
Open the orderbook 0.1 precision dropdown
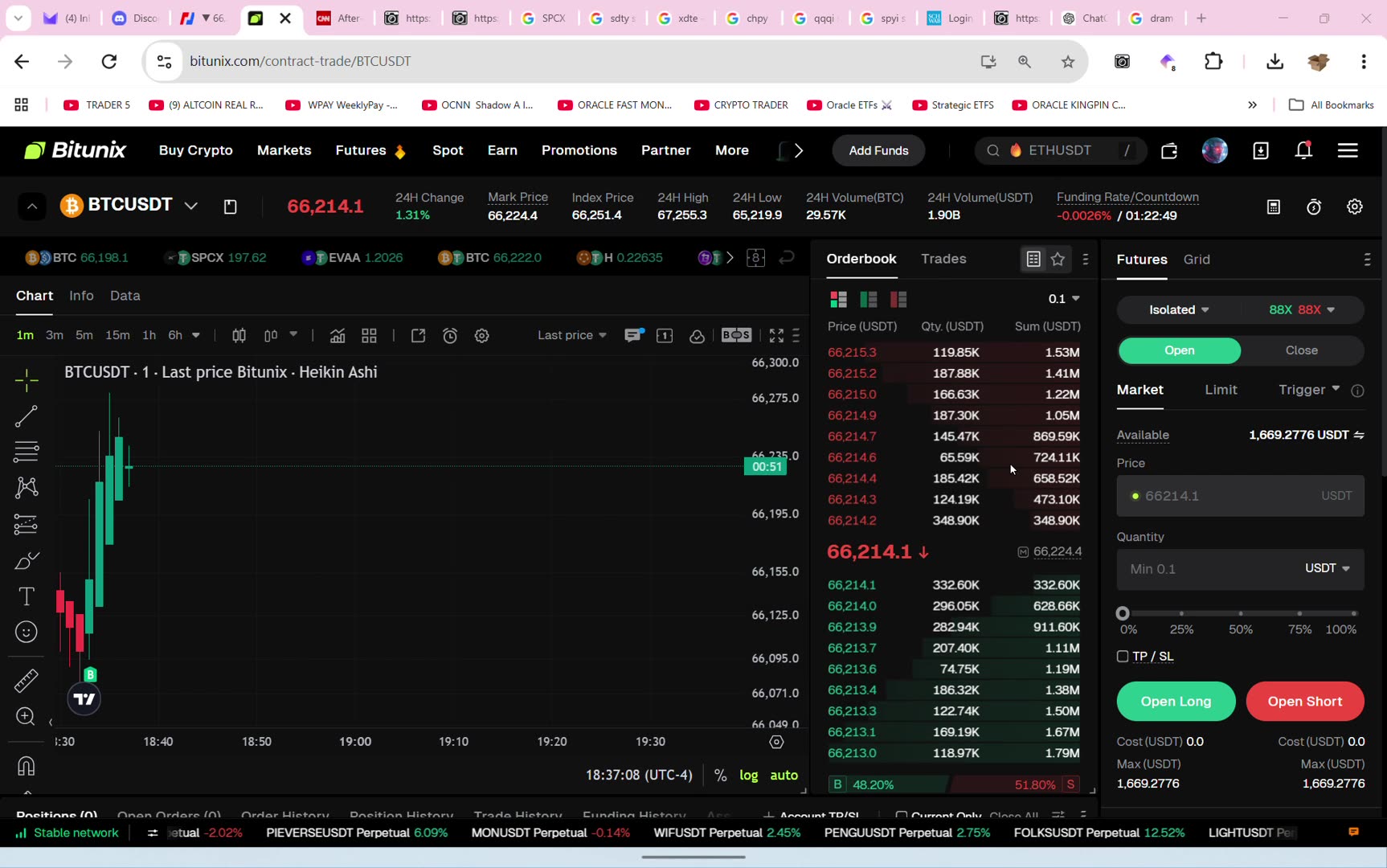pyautogui.click(x=1064, y=299)
